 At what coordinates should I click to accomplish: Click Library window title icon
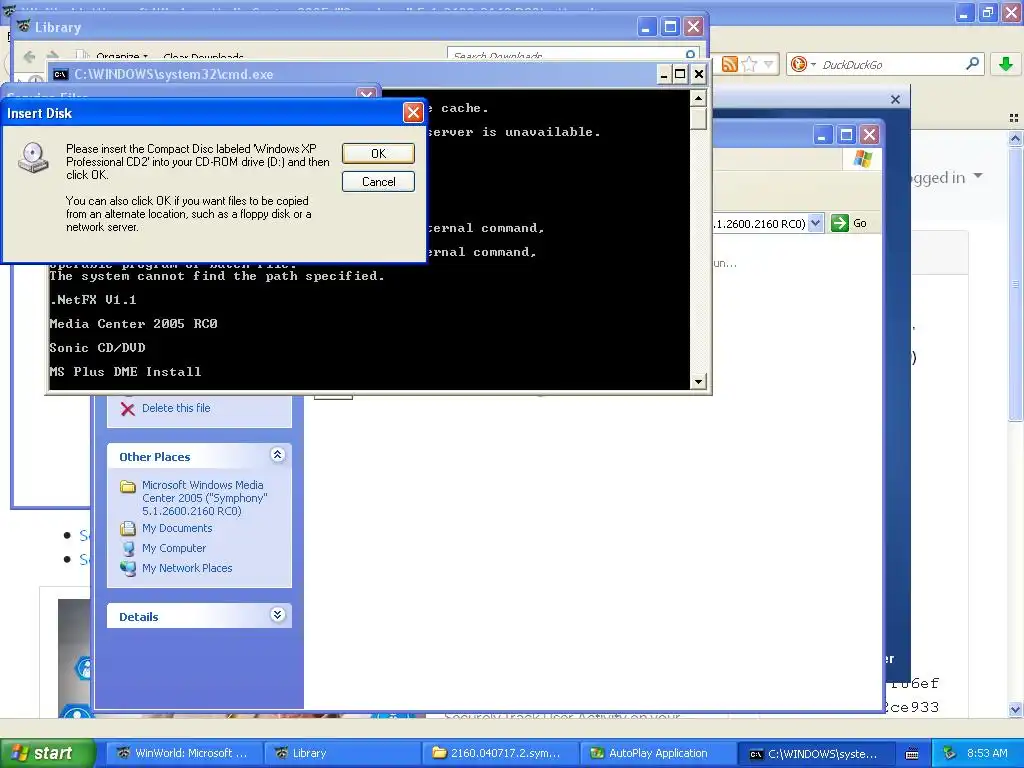click(x=24, y=27)
